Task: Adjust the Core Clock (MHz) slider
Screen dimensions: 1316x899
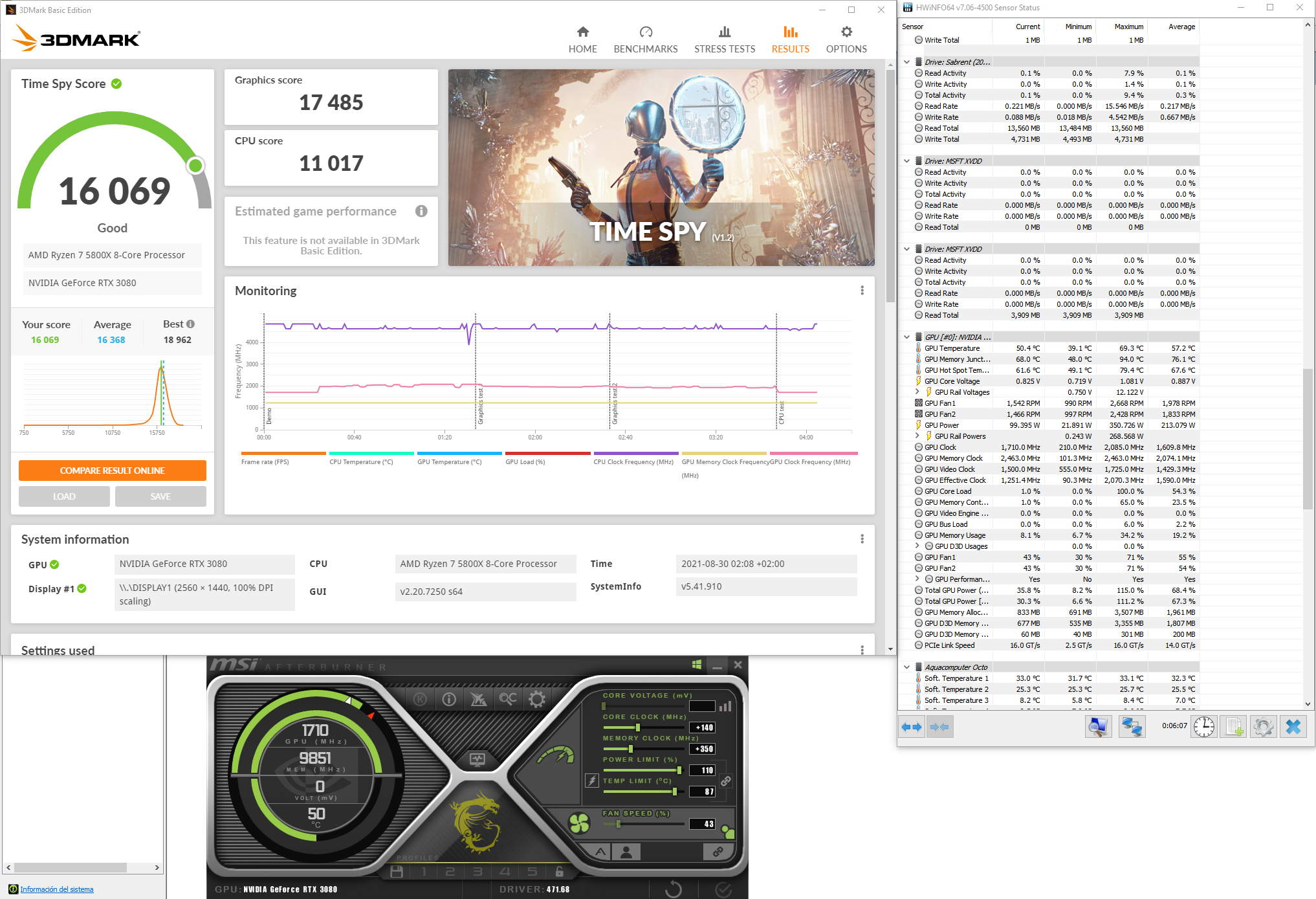Action: (643, 727)
